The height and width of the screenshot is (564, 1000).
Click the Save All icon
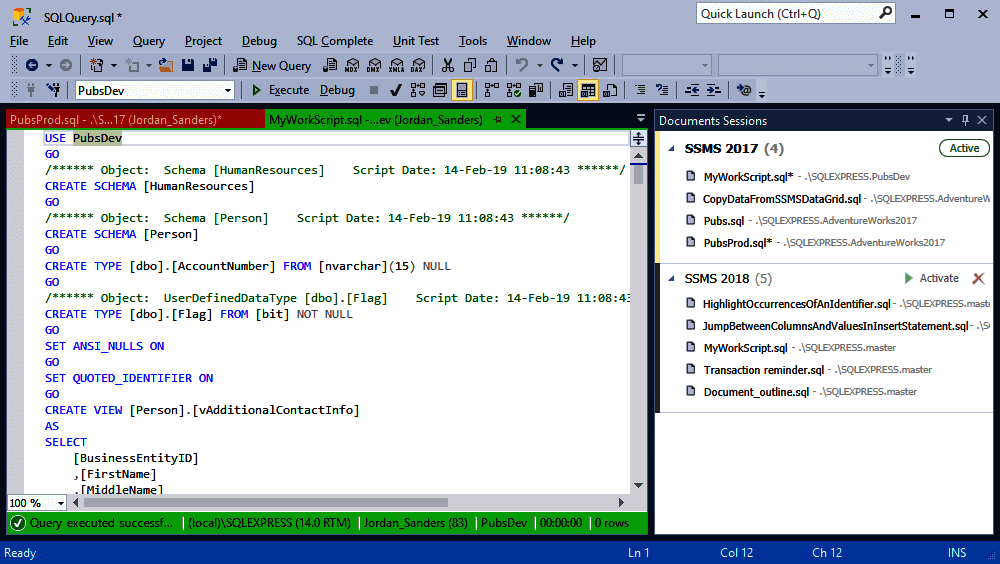tap(211, 65)
